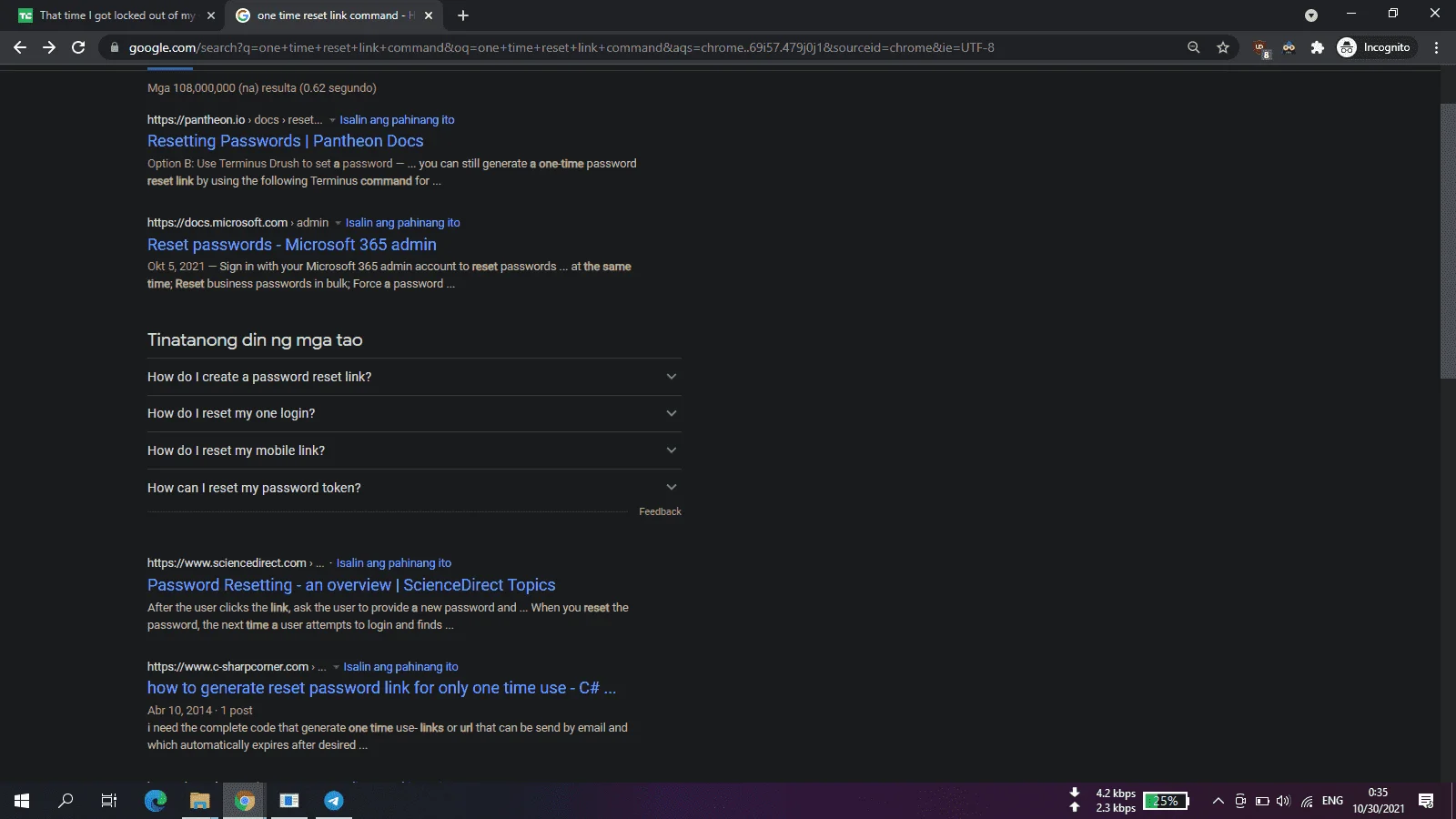Open Telegram from the taskbar
Screen dimensions: 1456x819
pyautogui.click(x=333, y=801)
